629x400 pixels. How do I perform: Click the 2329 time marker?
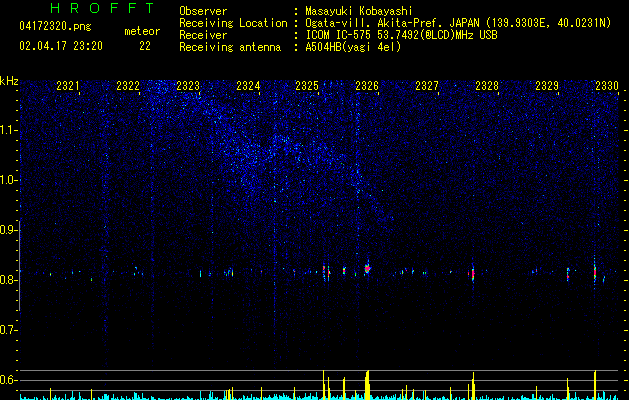[x=547, y=86]
